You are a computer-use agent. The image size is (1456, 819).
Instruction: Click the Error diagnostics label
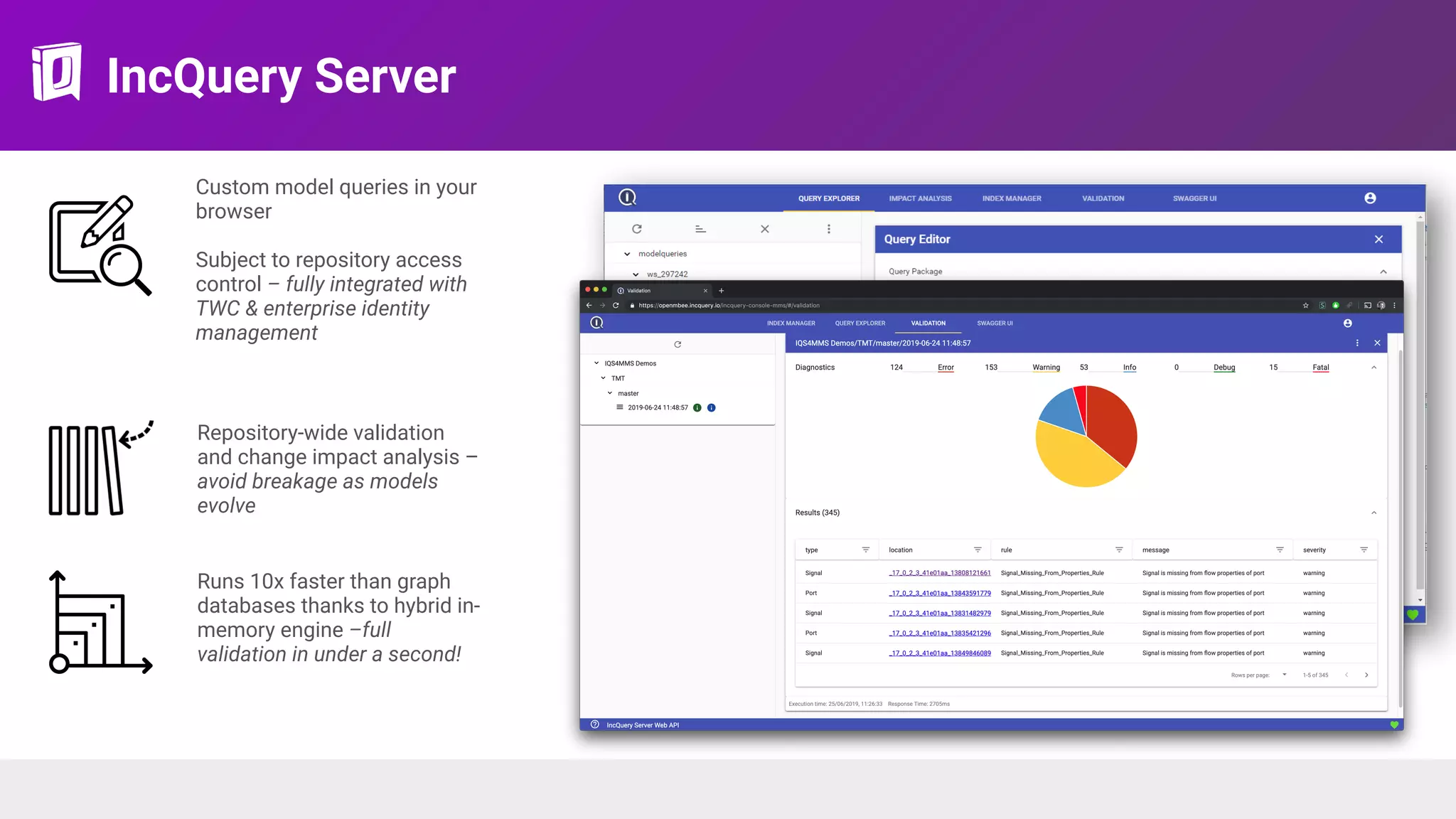coord(946,368)
